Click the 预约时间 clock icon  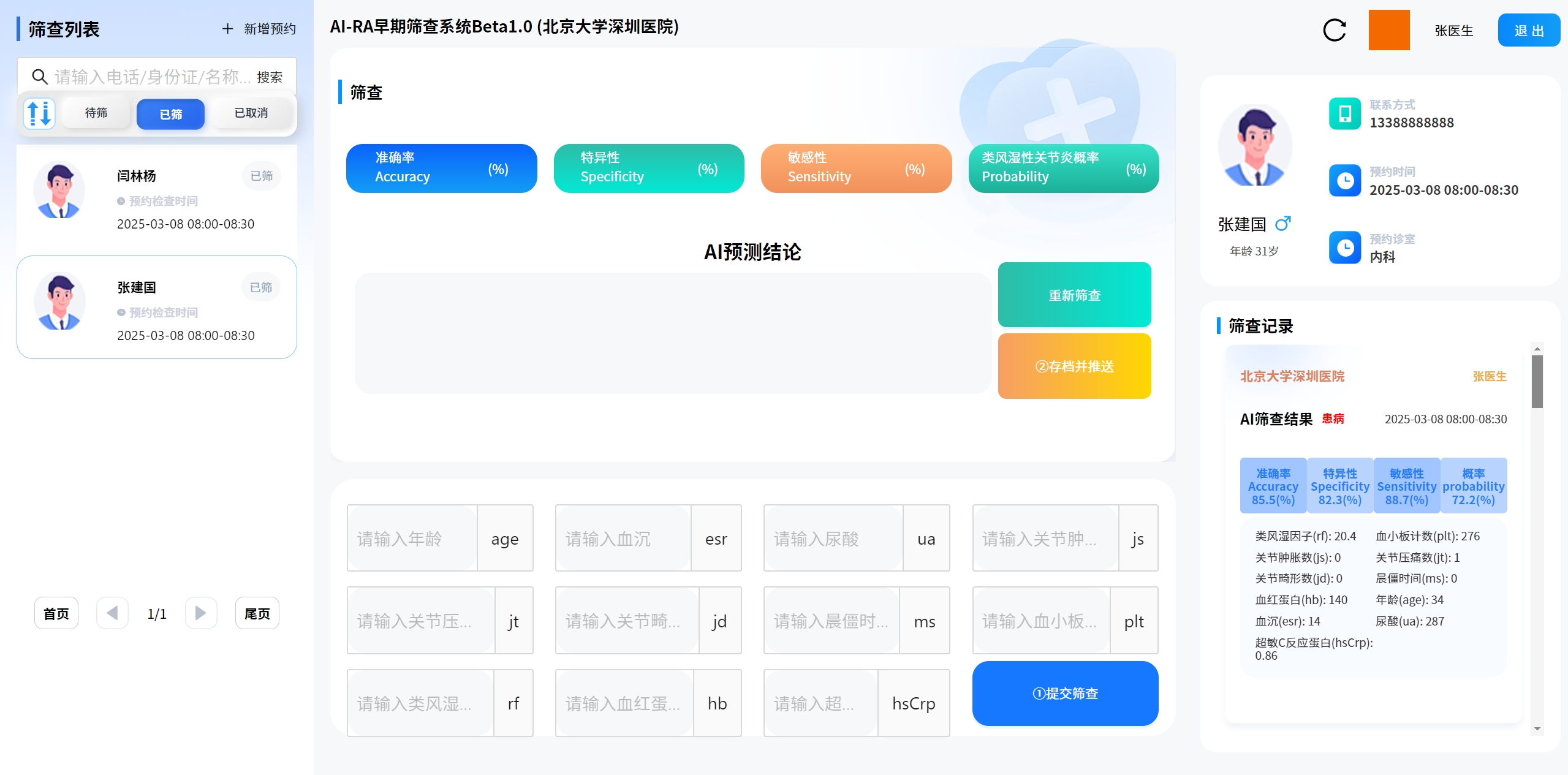tap(1344, 181)
